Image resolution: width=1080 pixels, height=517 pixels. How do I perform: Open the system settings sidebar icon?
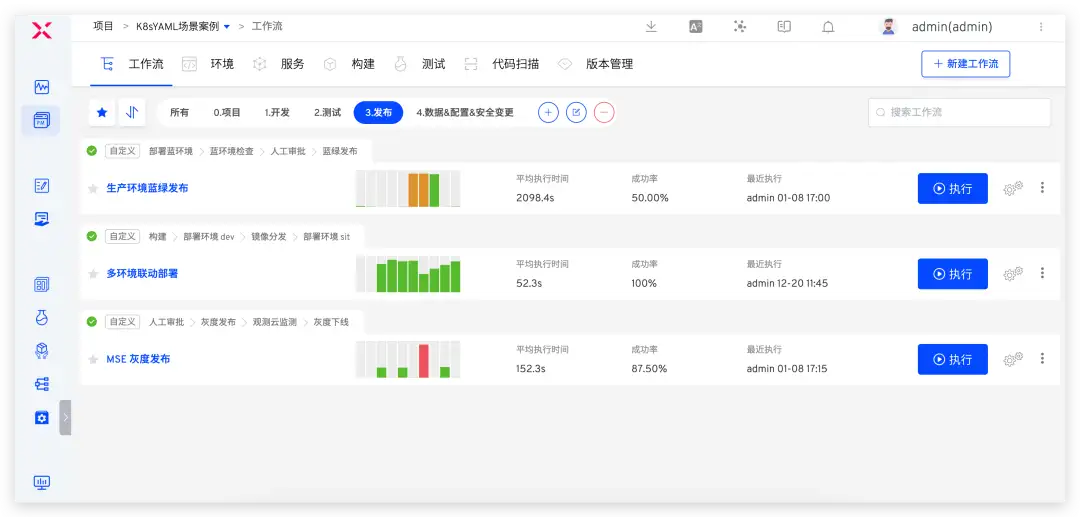[x=41, y=417]
